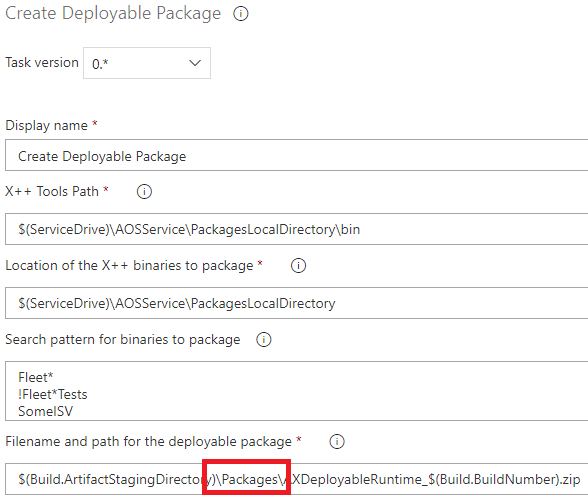588x497 pixels.
Task: Click the Filename and path for deployable package label
Action: pyautogui.click(x=148, y=441)
